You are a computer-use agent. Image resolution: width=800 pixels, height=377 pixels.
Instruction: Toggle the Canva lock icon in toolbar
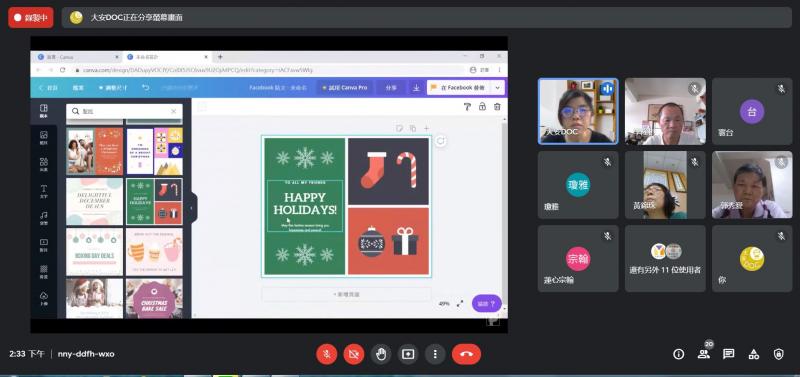point(482,107)
